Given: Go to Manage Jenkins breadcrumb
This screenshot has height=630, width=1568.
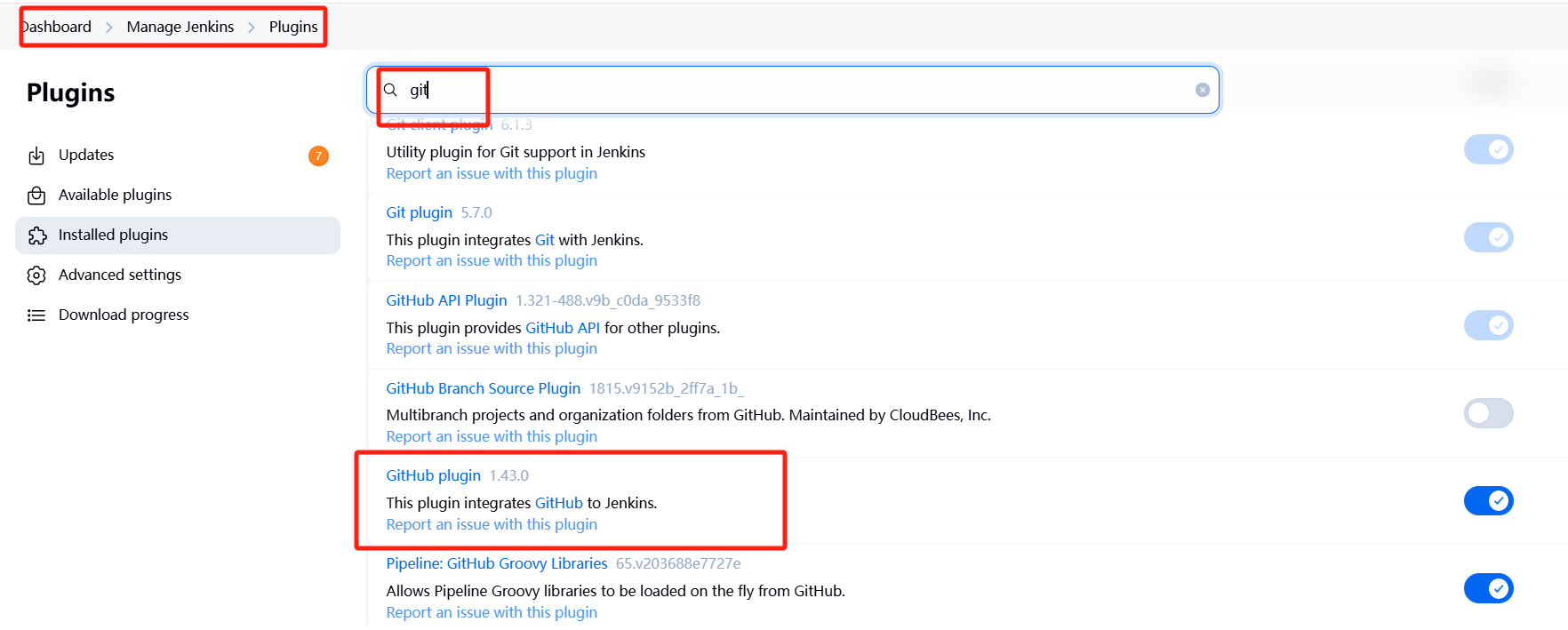Looking at the screenshot, I should tap(180, 27).
